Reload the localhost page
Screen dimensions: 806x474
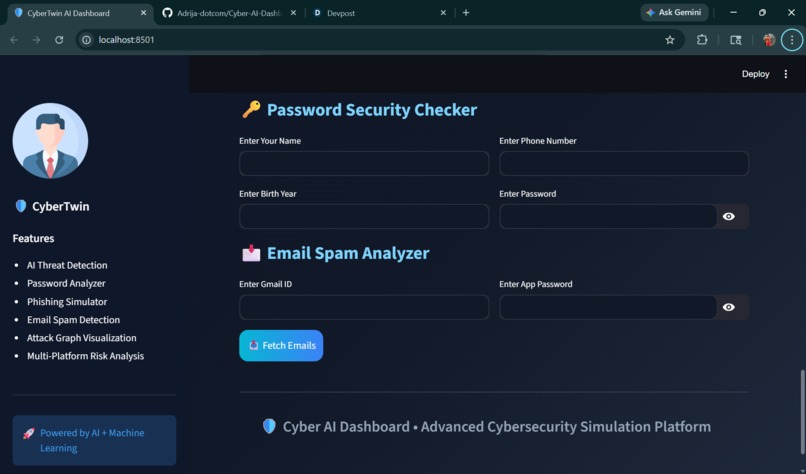[59, 40]
